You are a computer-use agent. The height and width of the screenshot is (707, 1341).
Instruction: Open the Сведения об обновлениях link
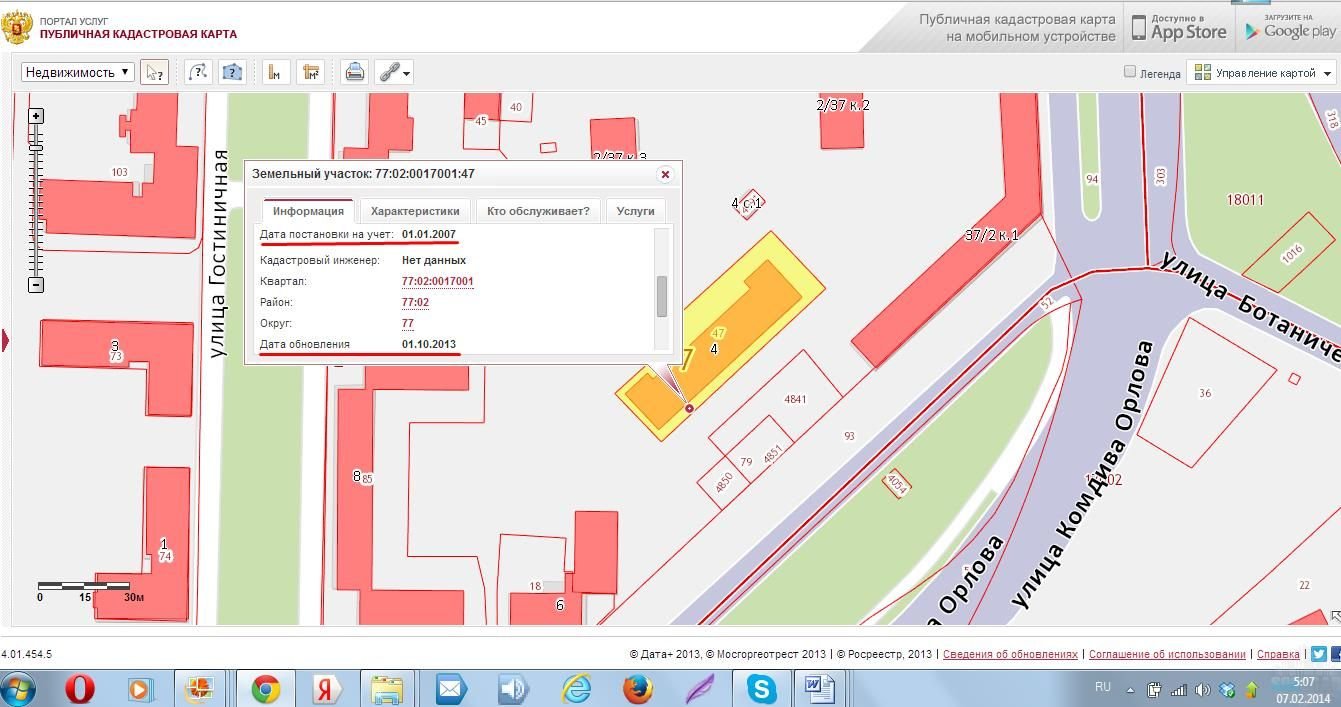click(1010, 654)
